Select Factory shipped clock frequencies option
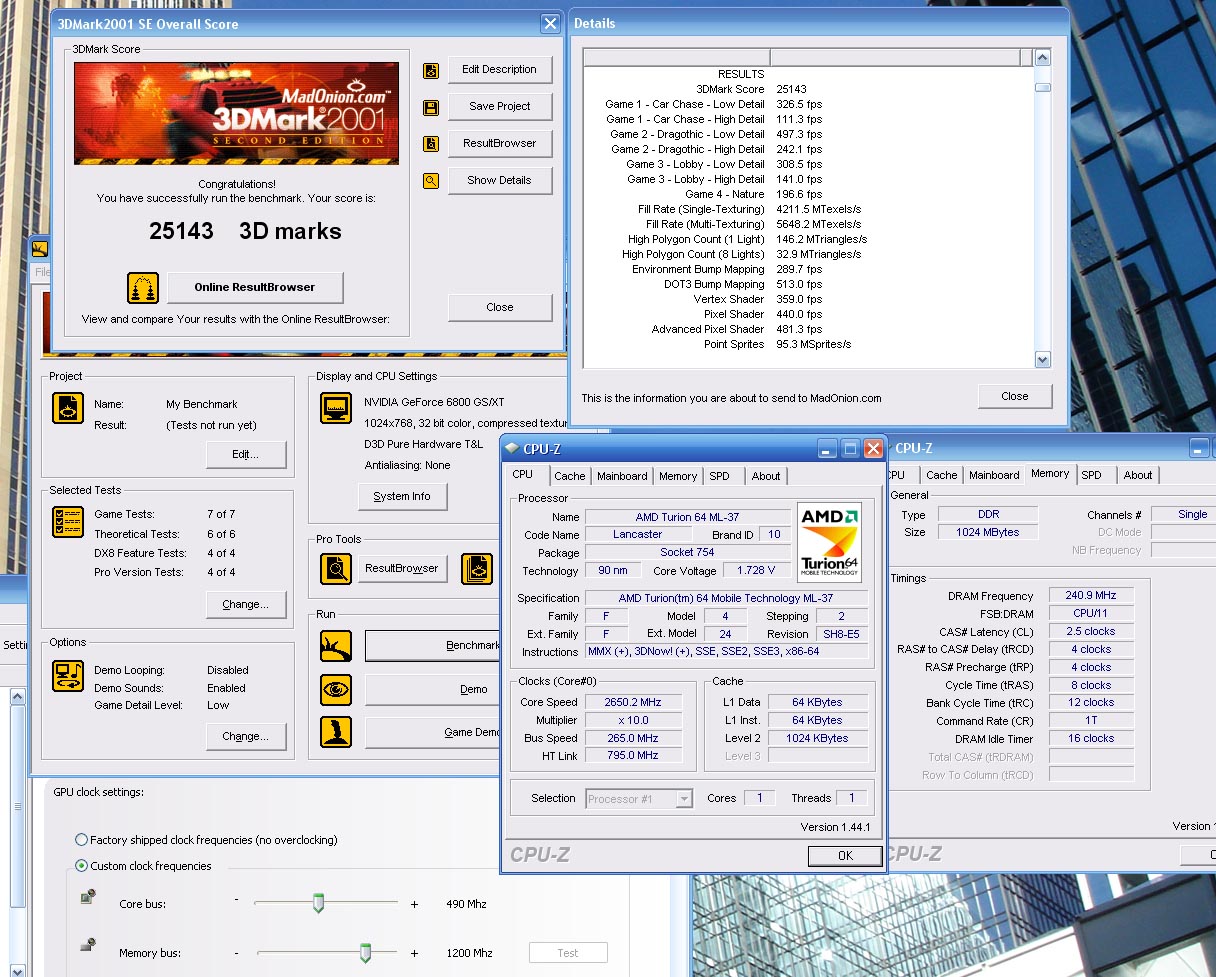Screen dimensions: 1216x977 coord(82,840)
